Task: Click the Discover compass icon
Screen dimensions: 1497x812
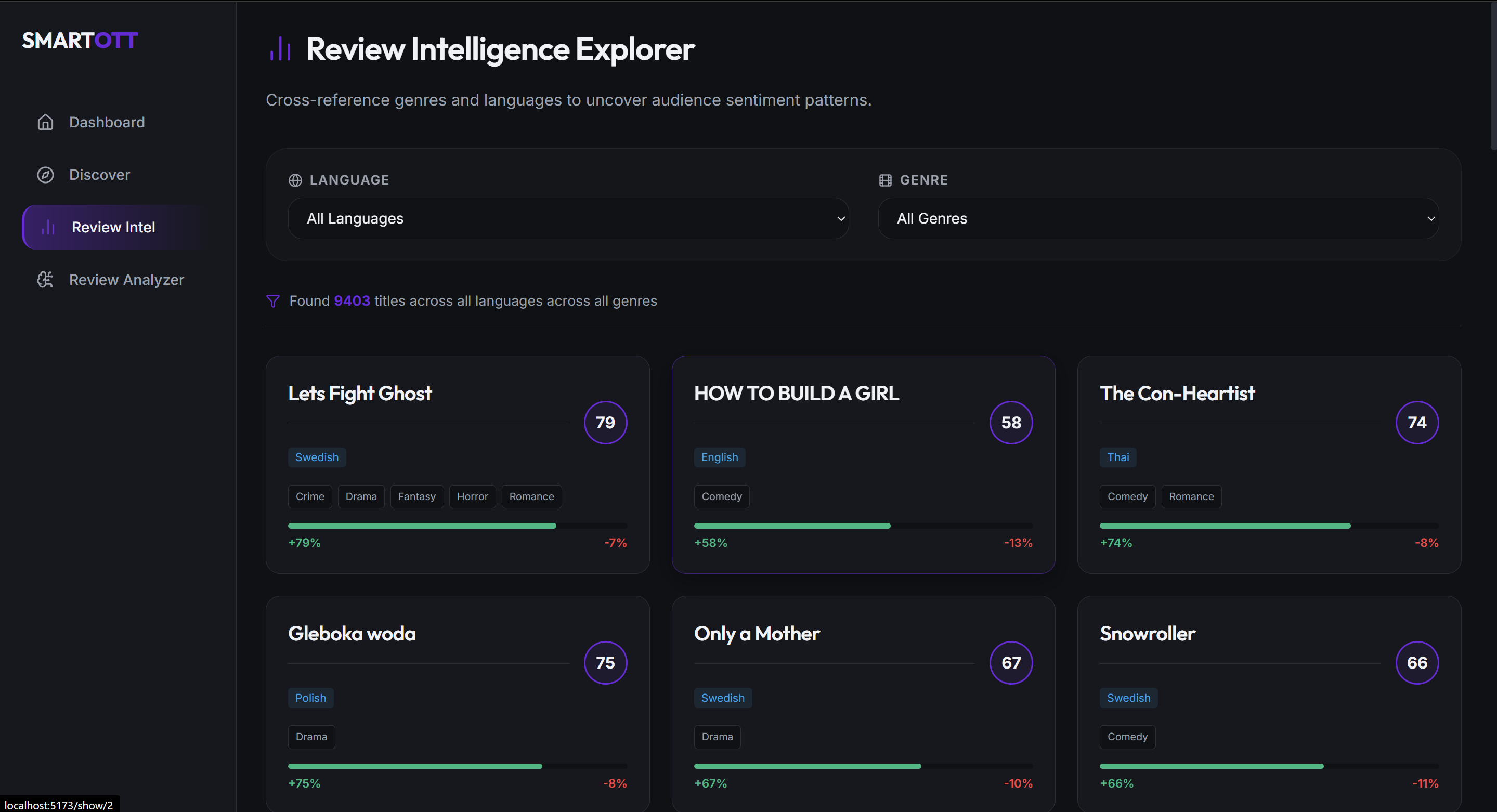Action: tap(45, 175)
